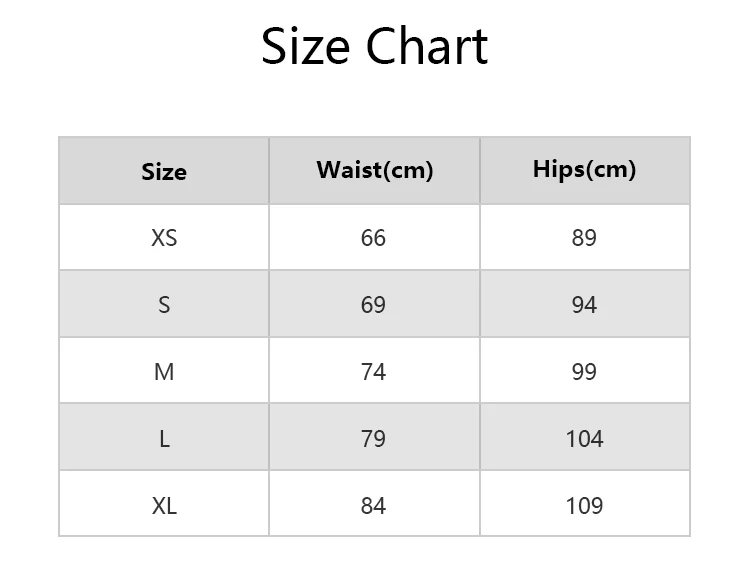Select the M size cell
This screenshot has height=568, width=750.
point(164,372)
